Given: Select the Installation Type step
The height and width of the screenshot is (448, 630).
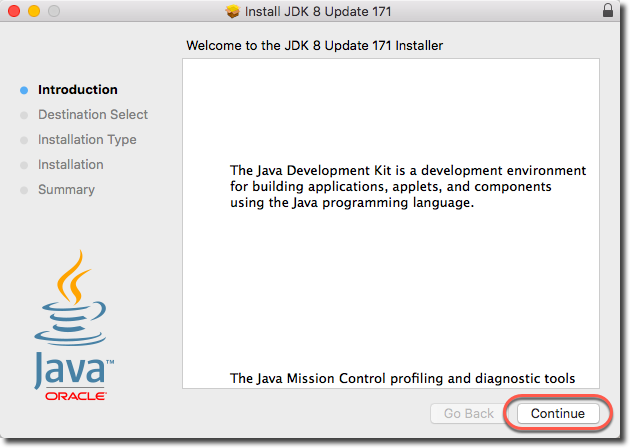Looking at the screenshot, I should (87, 139).
